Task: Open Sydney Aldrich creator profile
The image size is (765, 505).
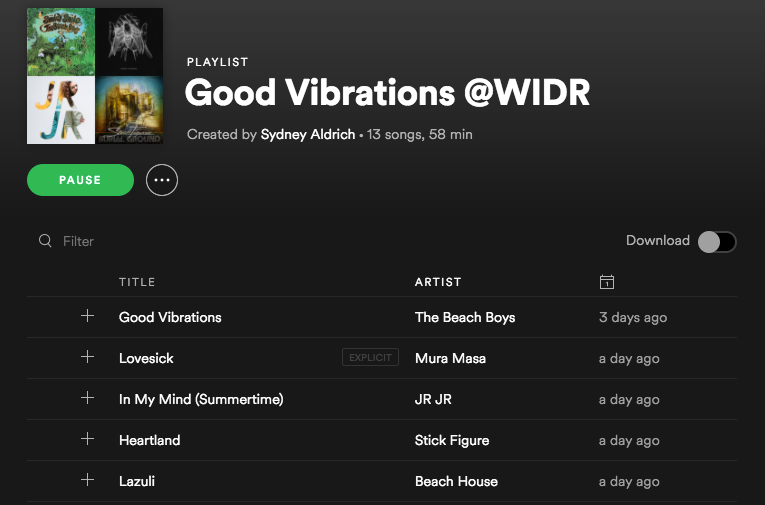Action: (x=308, y=134)
